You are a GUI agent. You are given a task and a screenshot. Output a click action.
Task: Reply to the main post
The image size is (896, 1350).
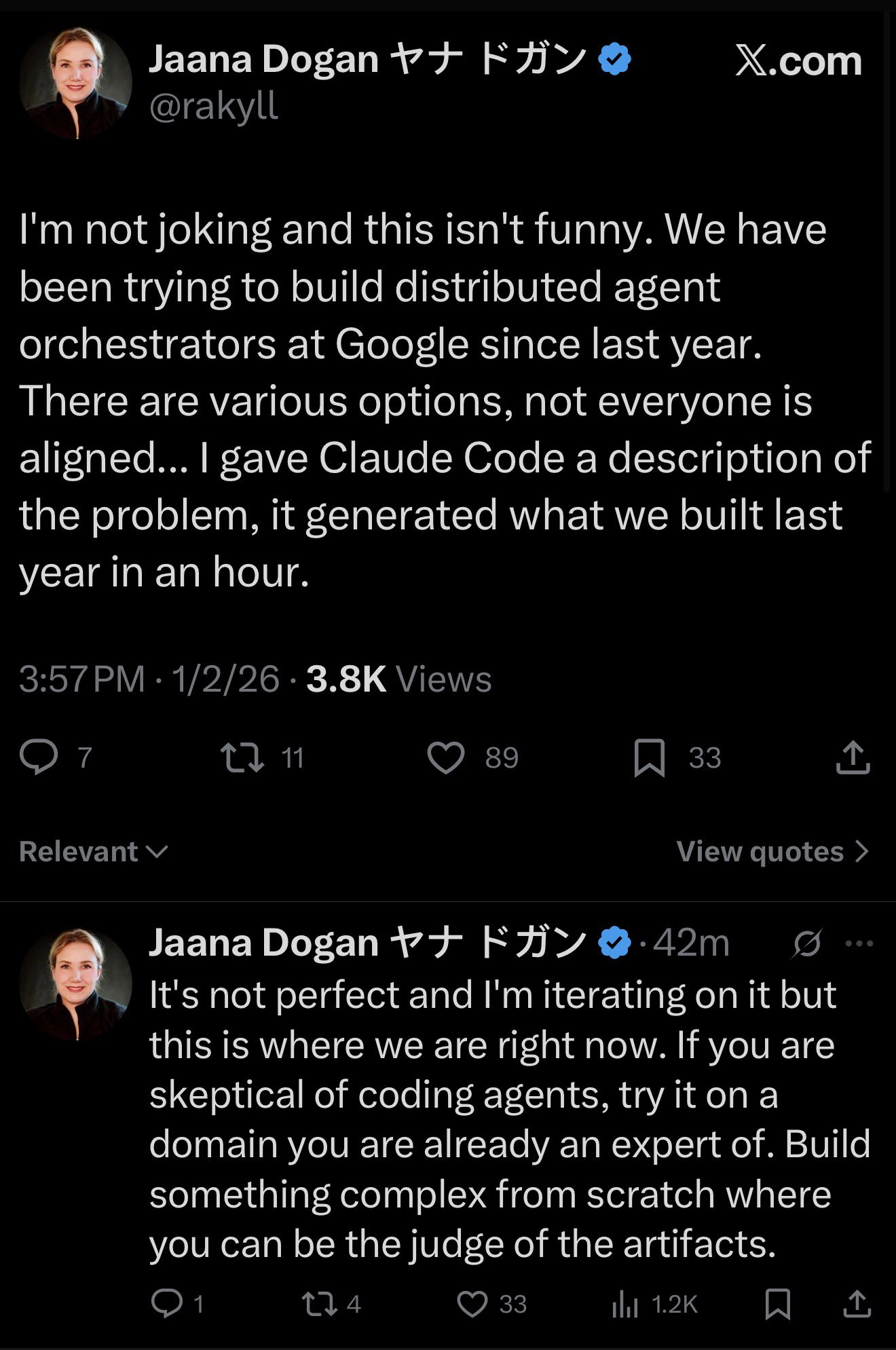(x=39, y=757)
